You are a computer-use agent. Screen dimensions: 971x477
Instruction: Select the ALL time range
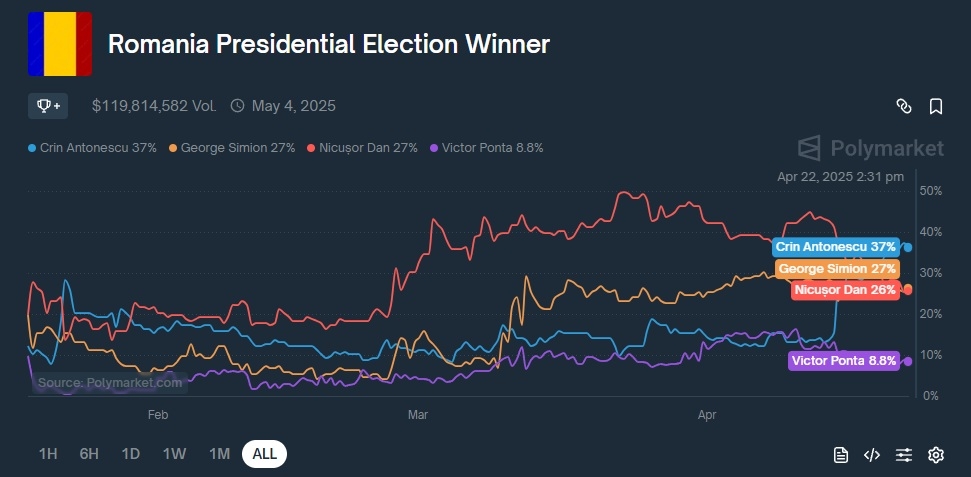point(264,454)
